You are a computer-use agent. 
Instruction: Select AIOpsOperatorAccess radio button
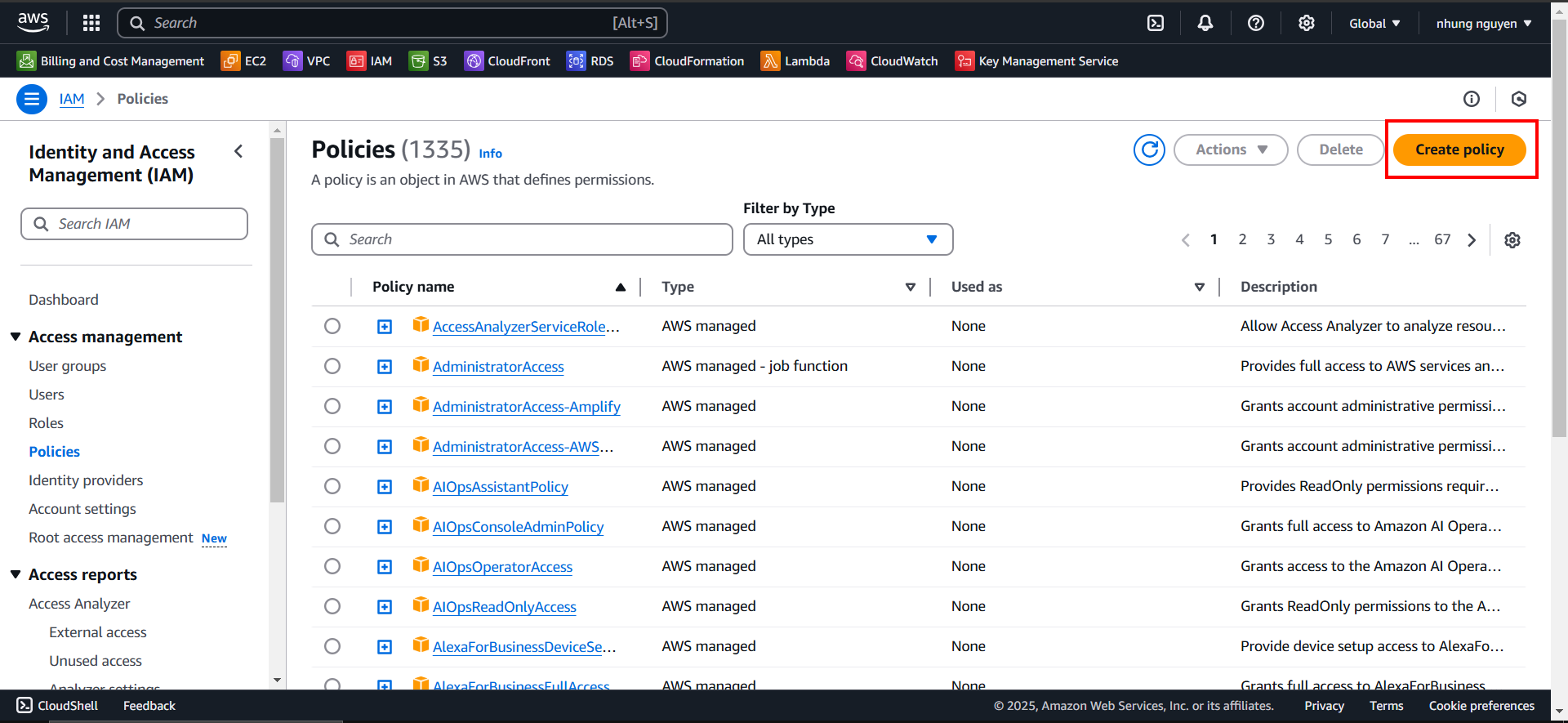tap(332, 566)
